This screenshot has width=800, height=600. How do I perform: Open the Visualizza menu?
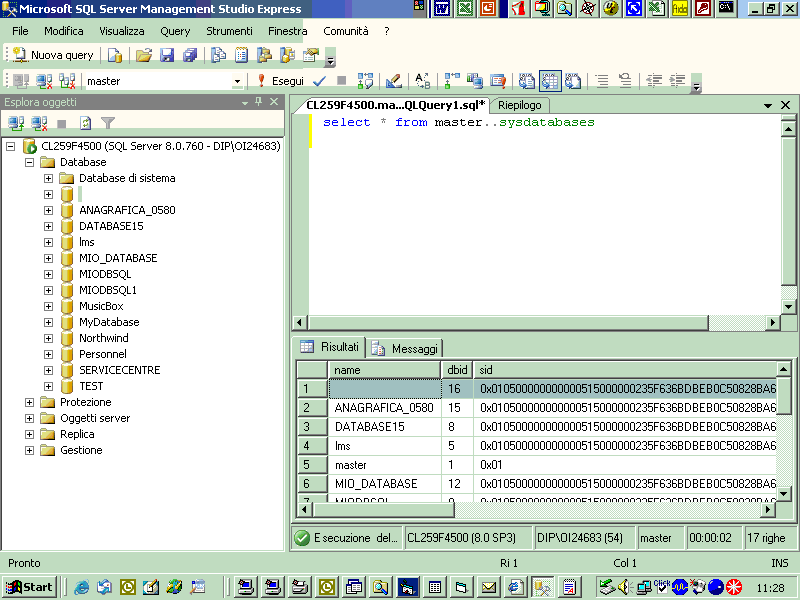click(x=121, y=31)
